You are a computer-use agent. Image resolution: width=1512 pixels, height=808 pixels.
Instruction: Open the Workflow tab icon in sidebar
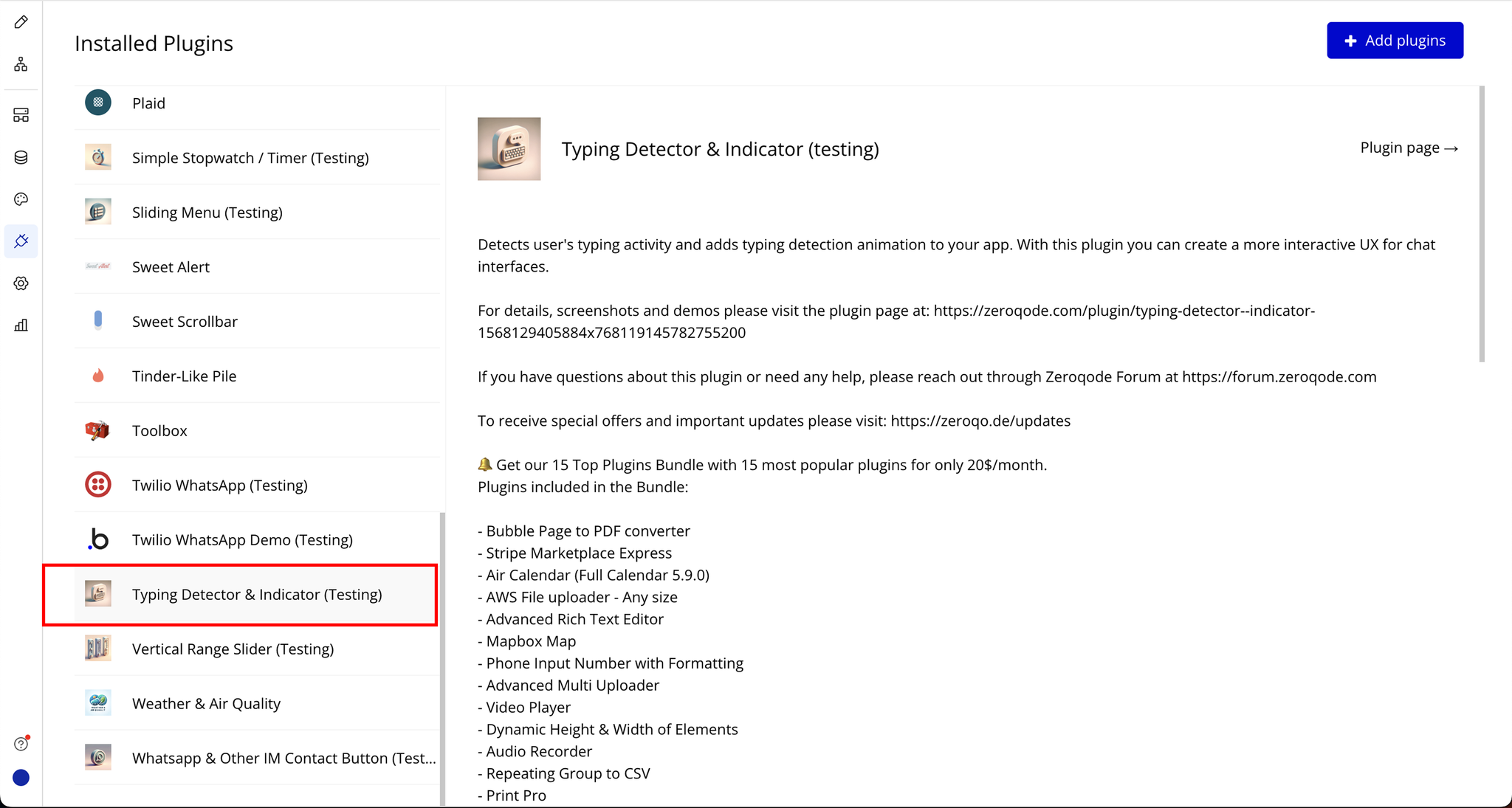point(21,65)
